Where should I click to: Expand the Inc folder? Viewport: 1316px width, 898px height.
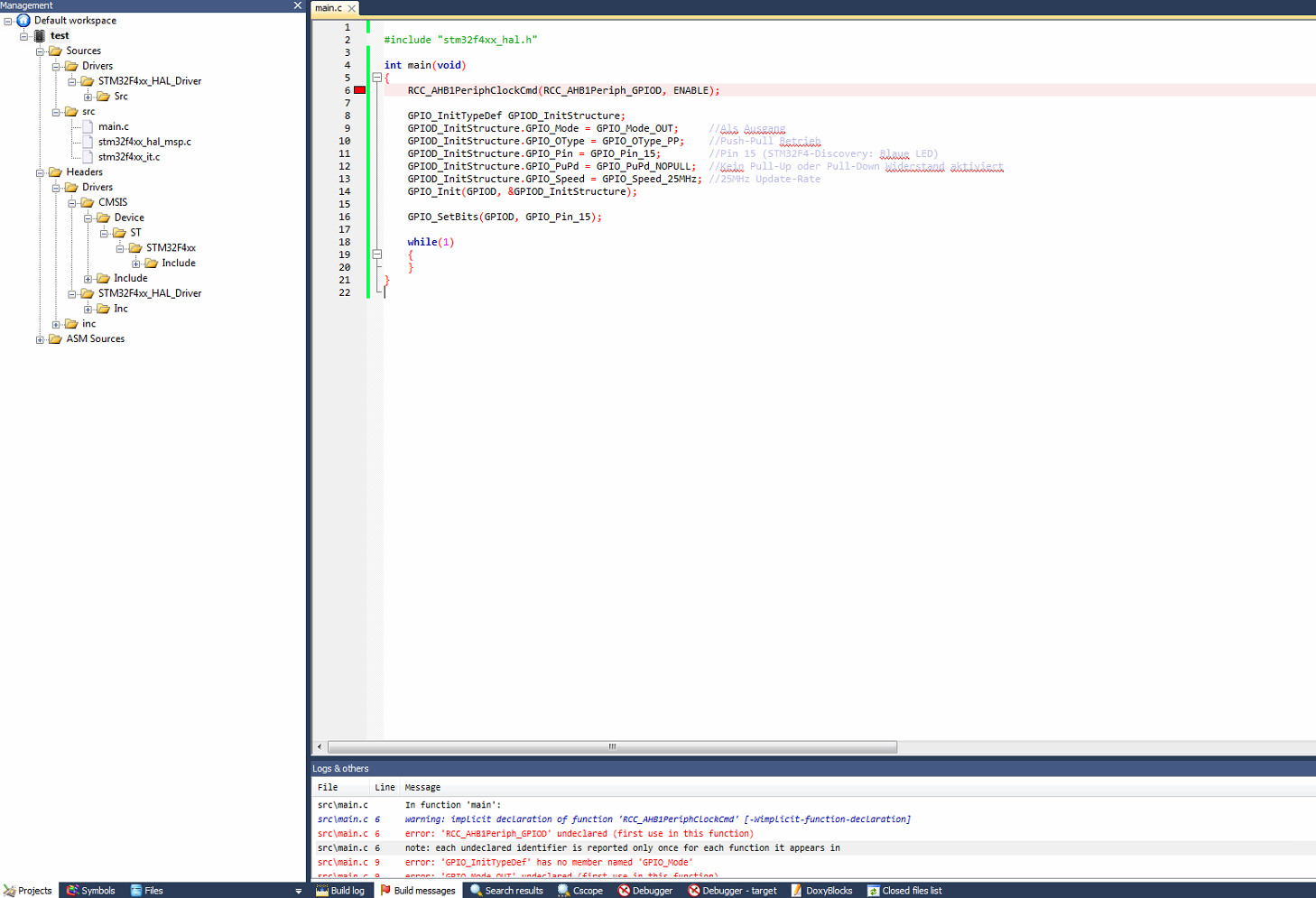coord(88,309)
